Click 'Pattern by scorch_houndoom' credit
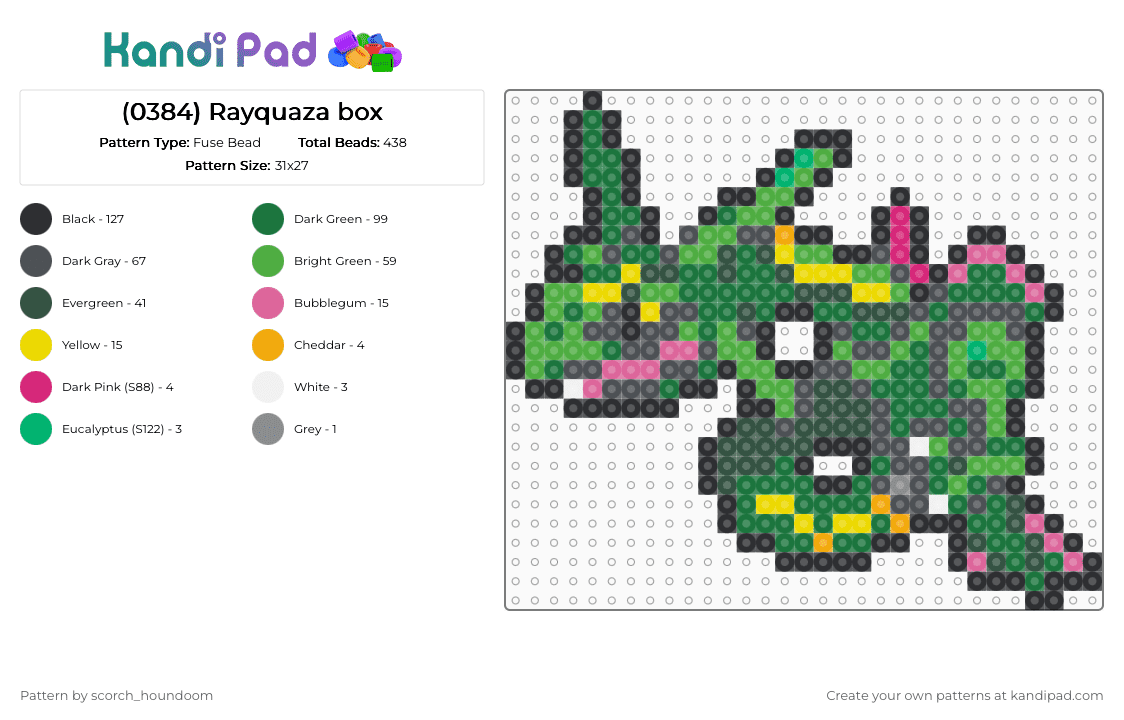 coord(116,696)
